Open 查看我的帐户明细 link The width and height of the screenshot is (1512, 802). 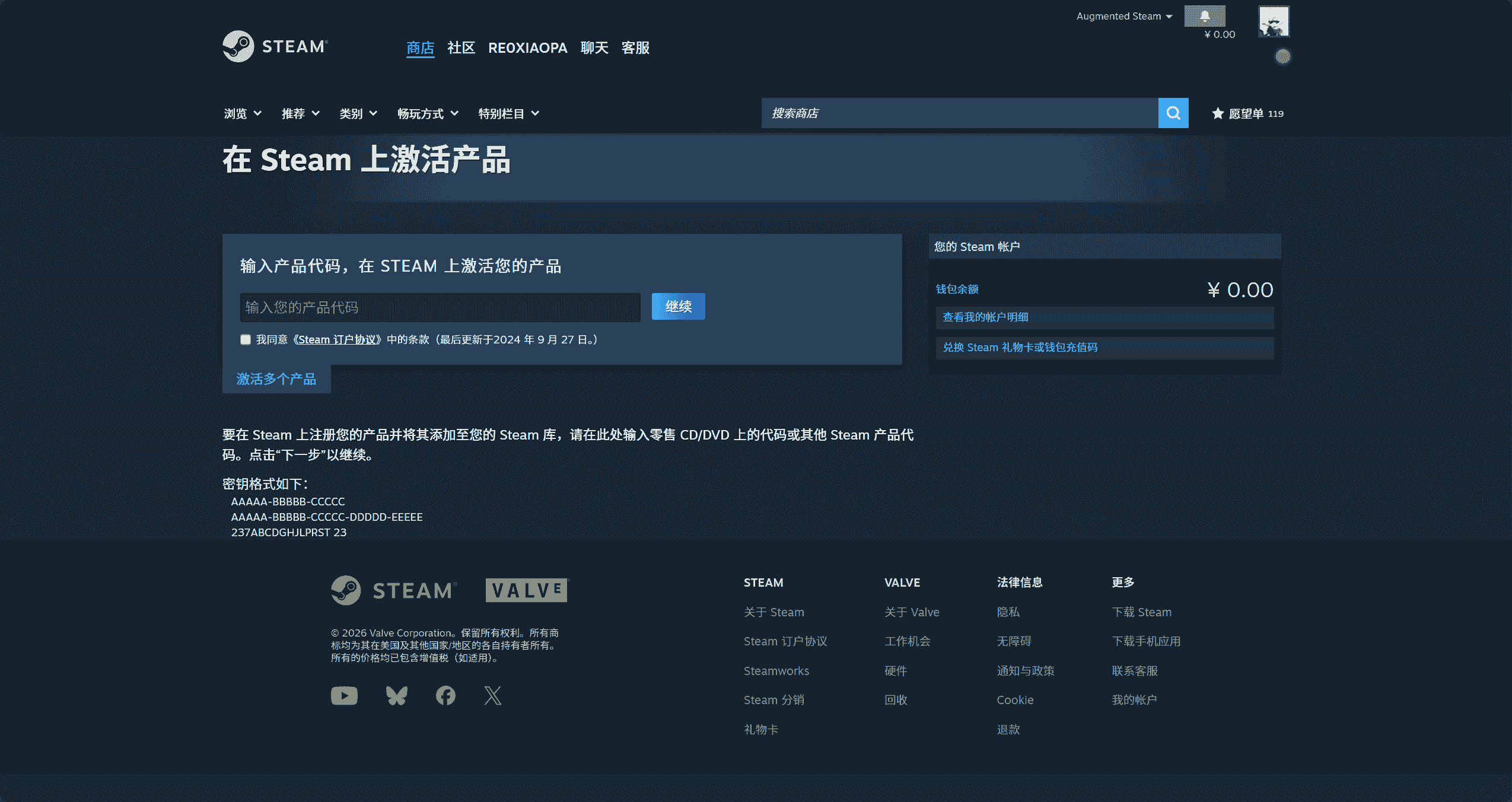[x=1104, y=317]
